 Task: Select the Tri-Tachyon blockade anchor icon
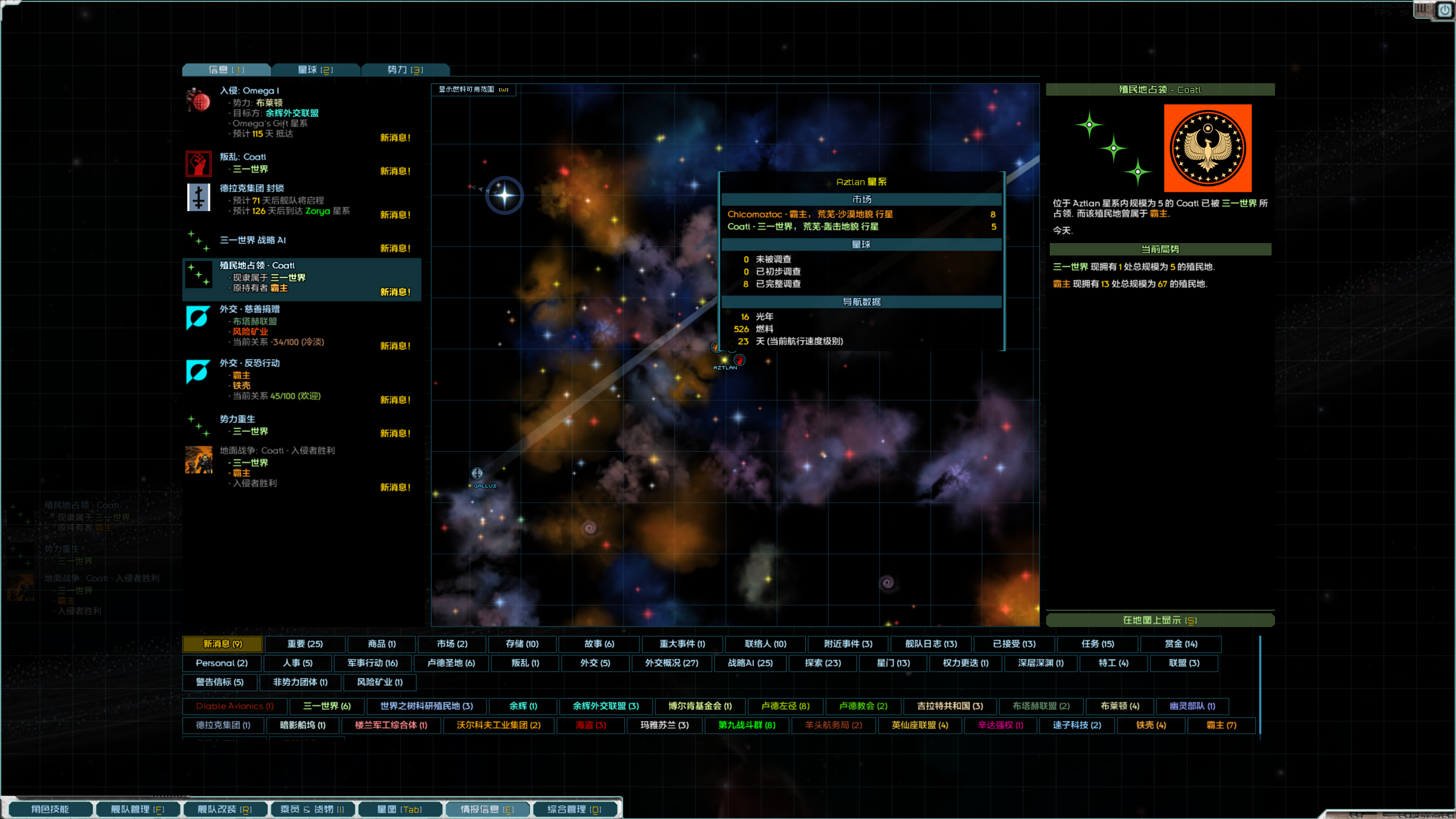point(198,197)
